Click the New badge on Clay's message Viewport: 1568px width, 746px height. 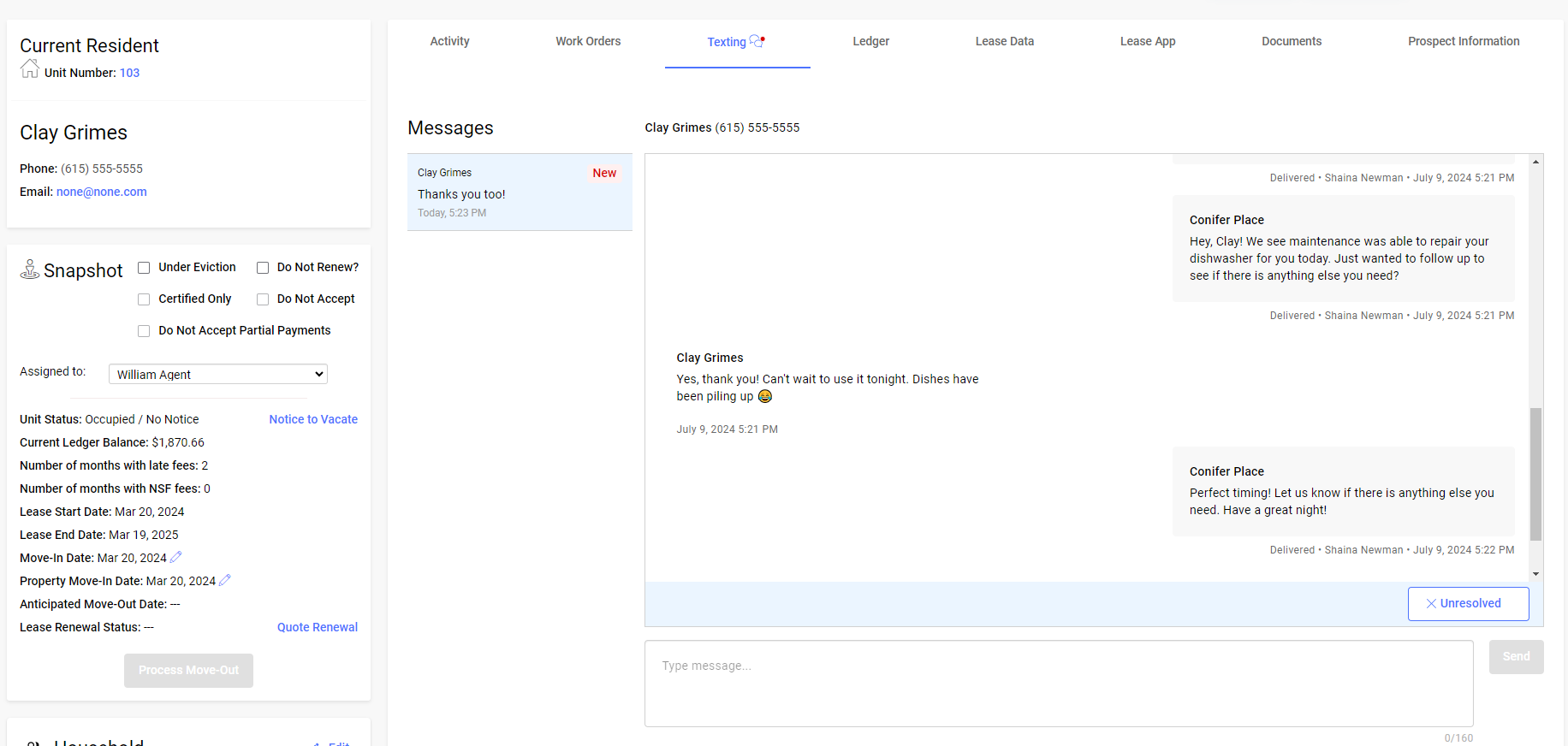(604, 173)
